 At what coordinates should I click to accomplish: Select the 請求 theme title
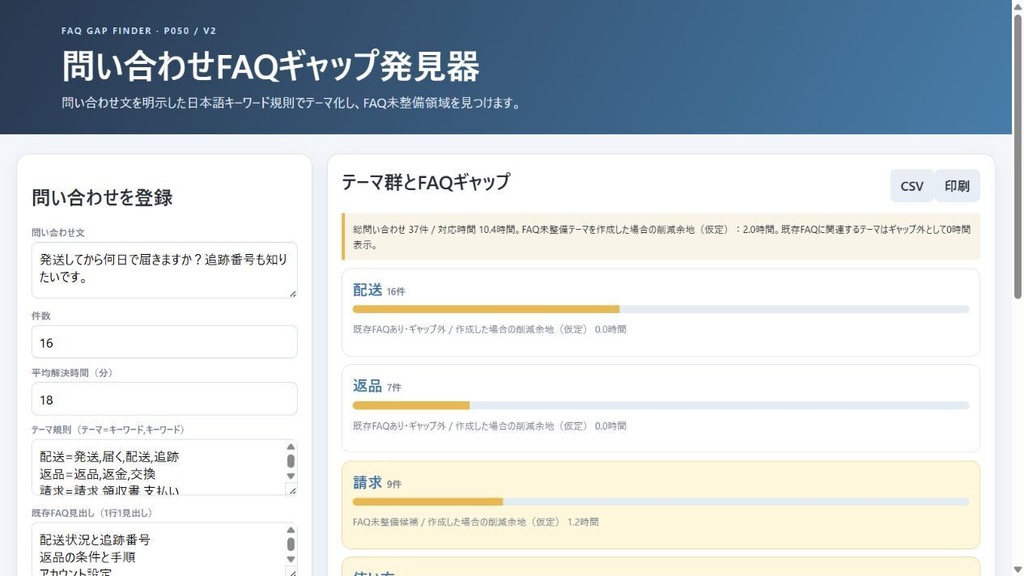click(367, 483)
